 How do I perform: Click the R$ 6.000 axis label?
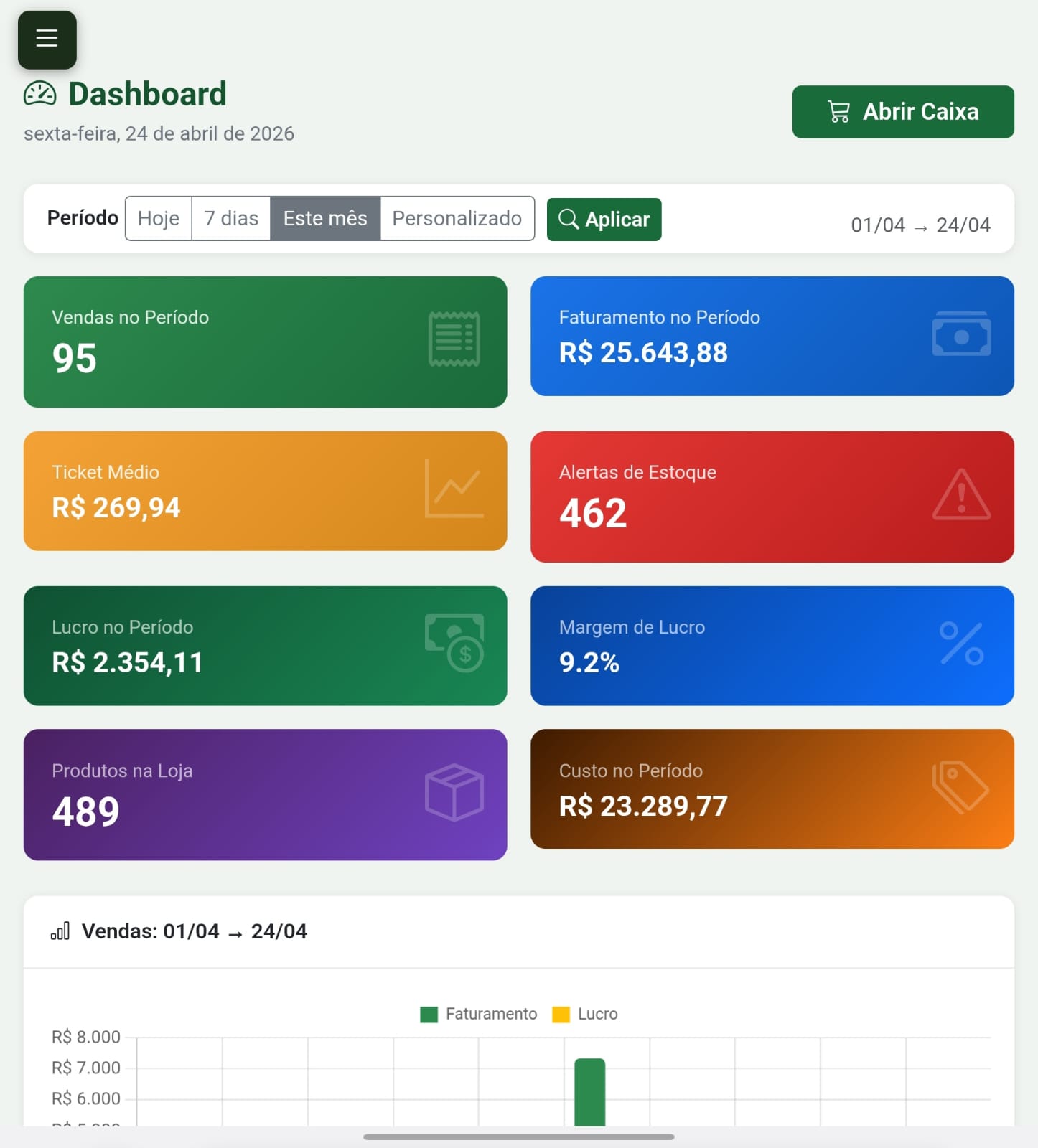pyautogui.click(x=86, y=1099)
